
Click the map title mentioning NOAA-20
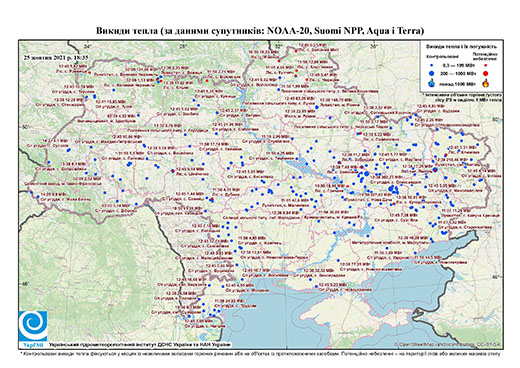(x=260, y=31)
